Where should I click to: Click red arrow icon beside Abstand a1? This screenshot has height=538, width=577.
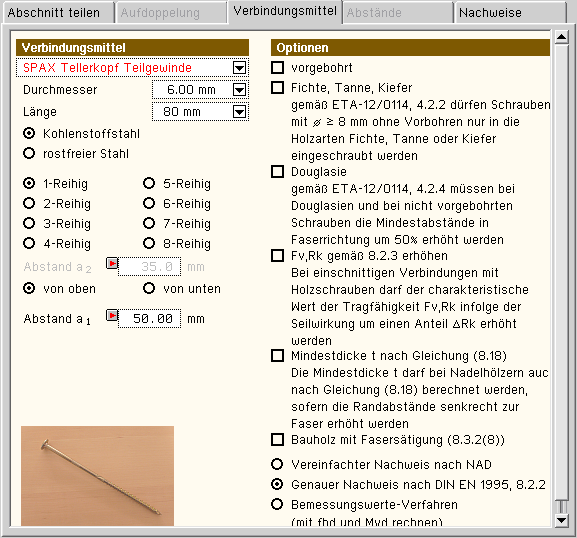point(112,315)
